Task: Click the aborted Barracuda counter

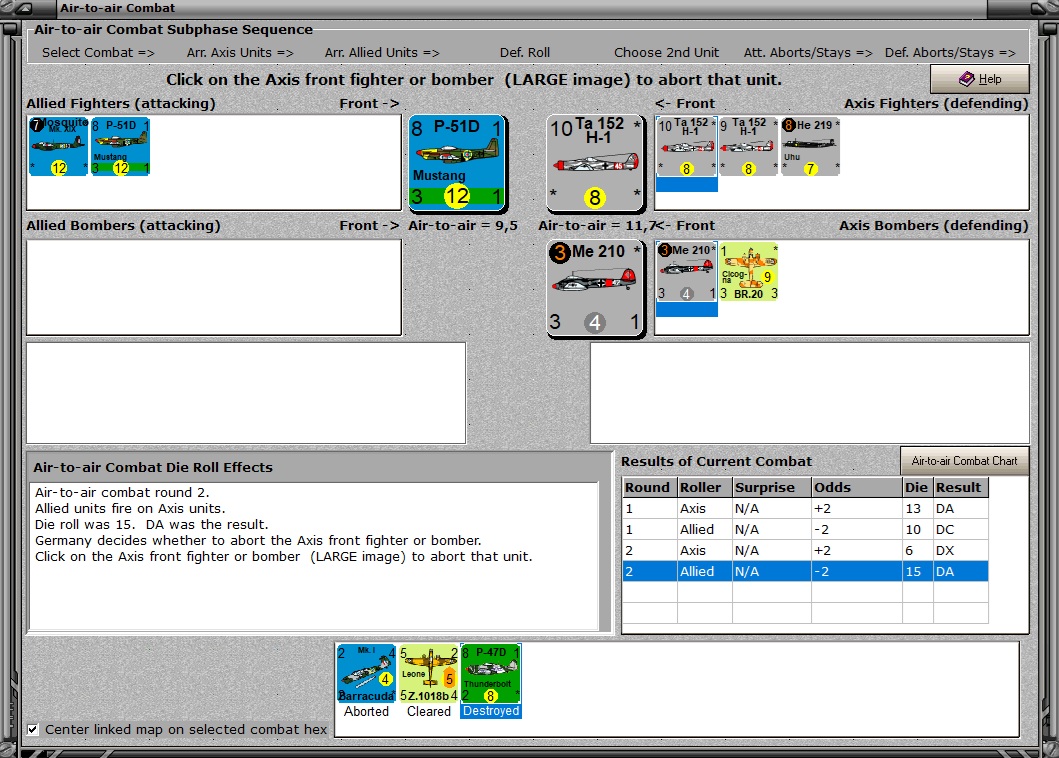Action: coord(366,674)
